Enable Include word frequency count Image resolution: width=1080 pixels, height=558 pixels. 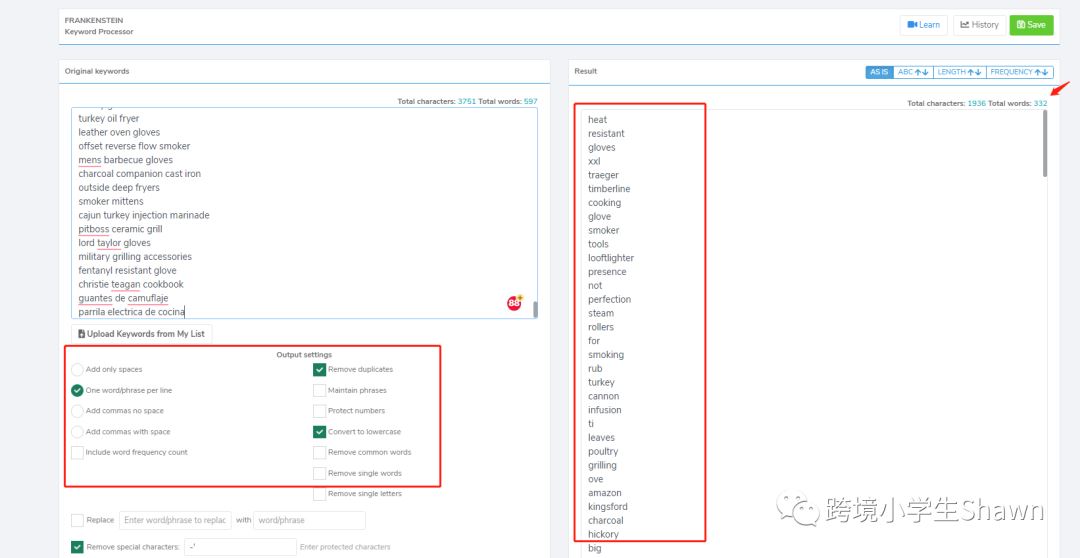[x=77, y=453]
